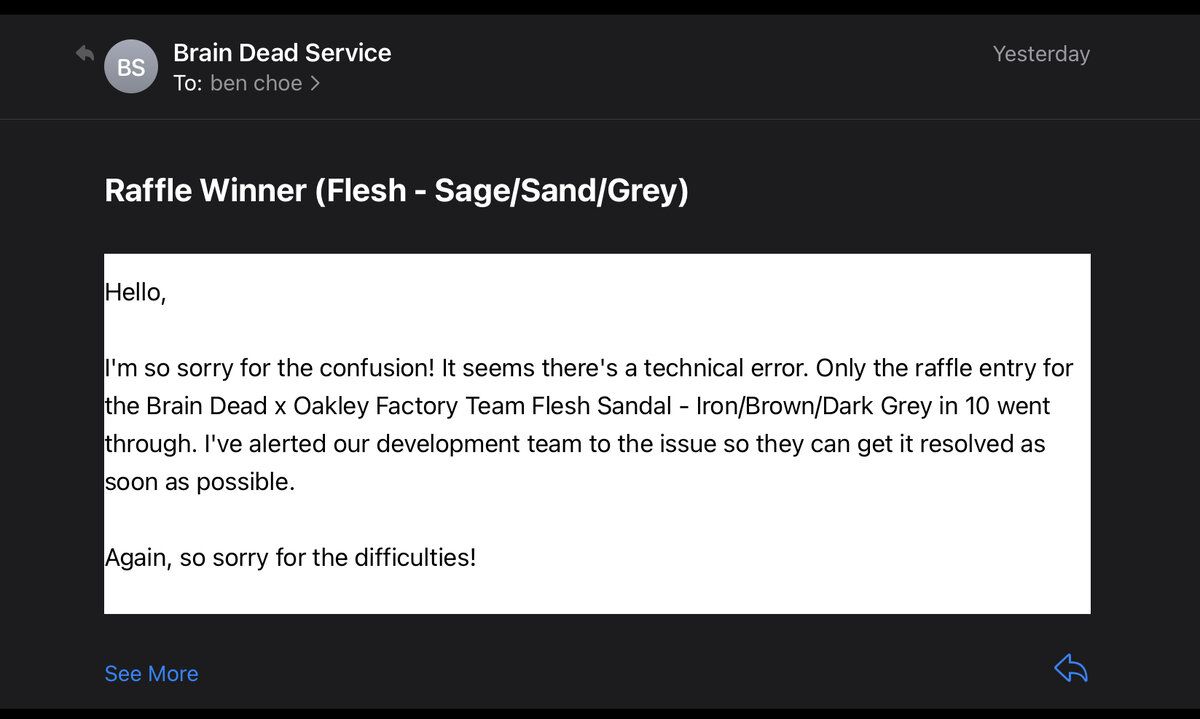The width and height of the screenshot is (1200, 719).
Task: Click the "Hello," greeting line
Action: pyautogui.click(x=135, y=293)
